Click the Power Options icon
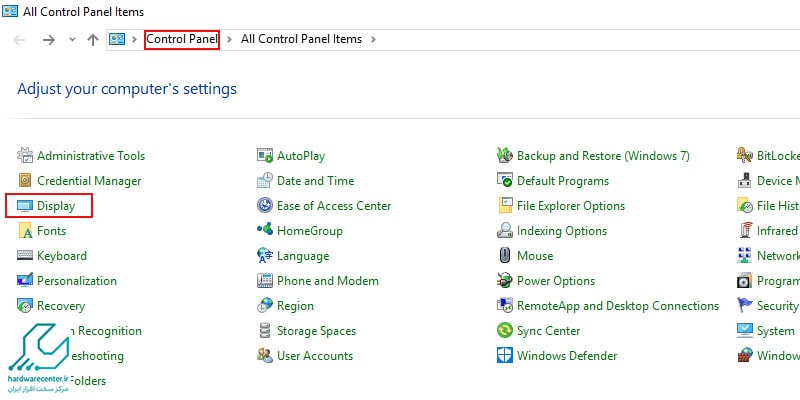The image size is (800, 400). click(x=505, y=281)
